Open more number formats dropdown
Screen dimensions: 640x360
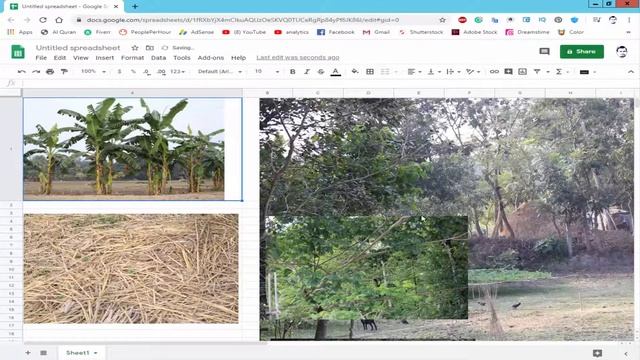tap(177, 71)
